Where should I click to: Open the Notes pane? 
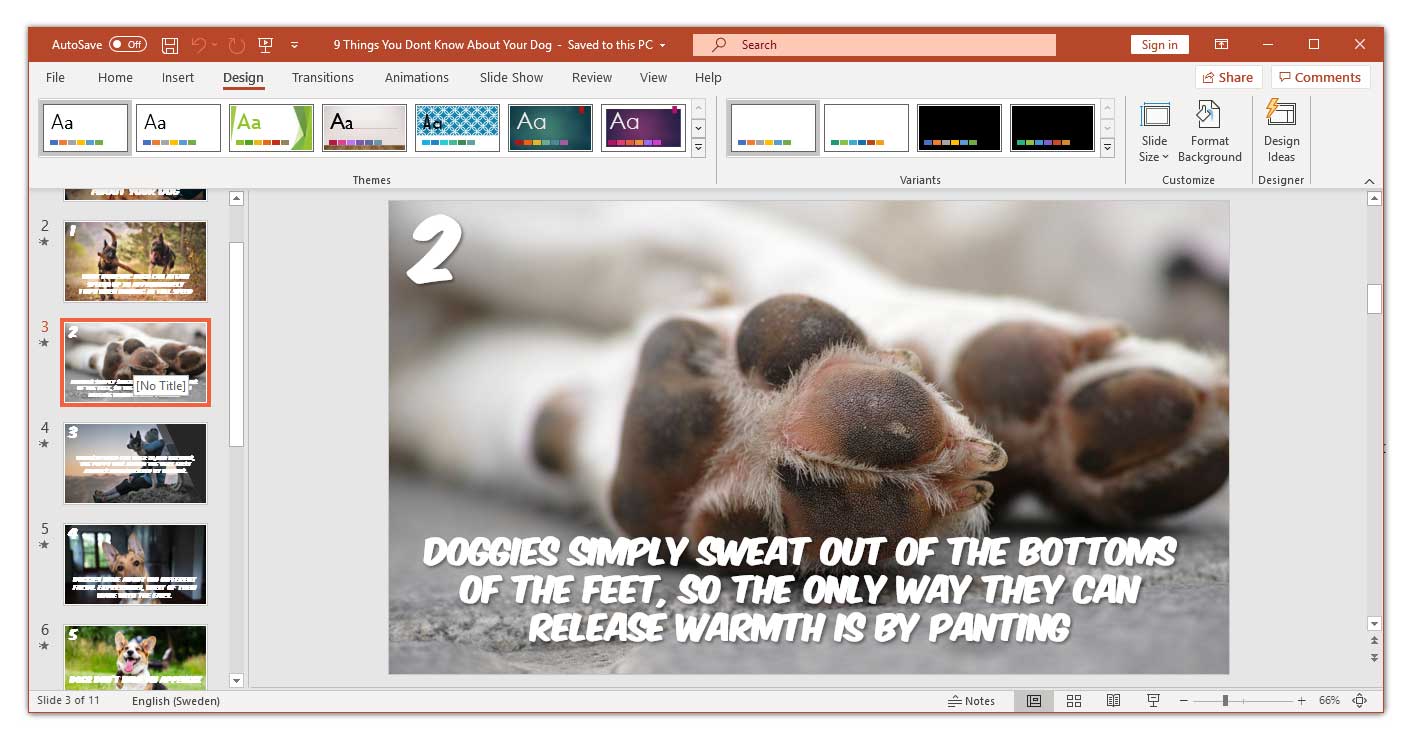(972, 700)
